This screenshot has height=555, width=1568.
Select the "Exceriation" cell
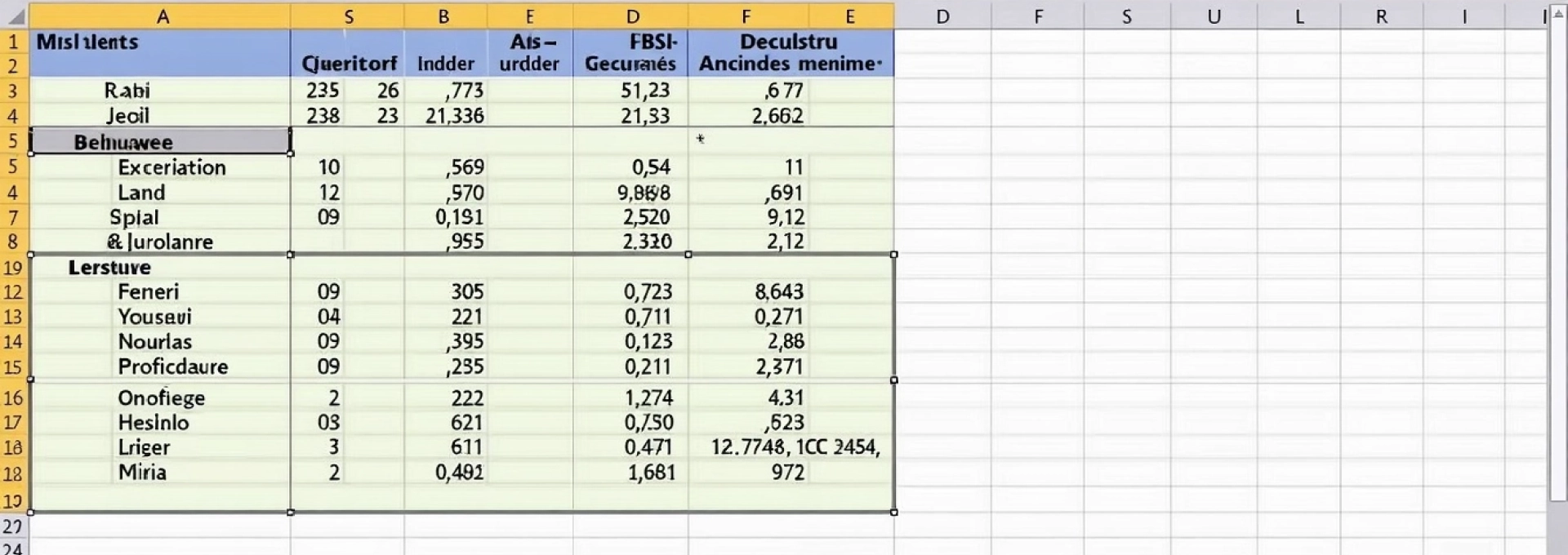tap(160, 167)
